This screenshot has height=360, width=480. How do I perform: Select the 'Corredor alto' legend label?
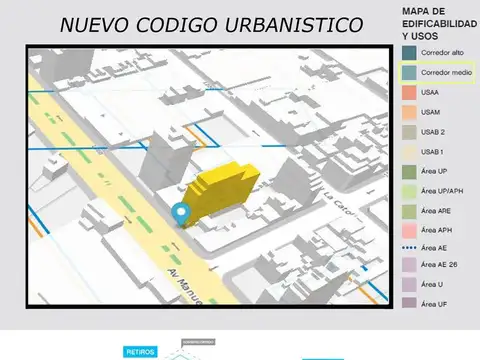click(x=442, y=53)
